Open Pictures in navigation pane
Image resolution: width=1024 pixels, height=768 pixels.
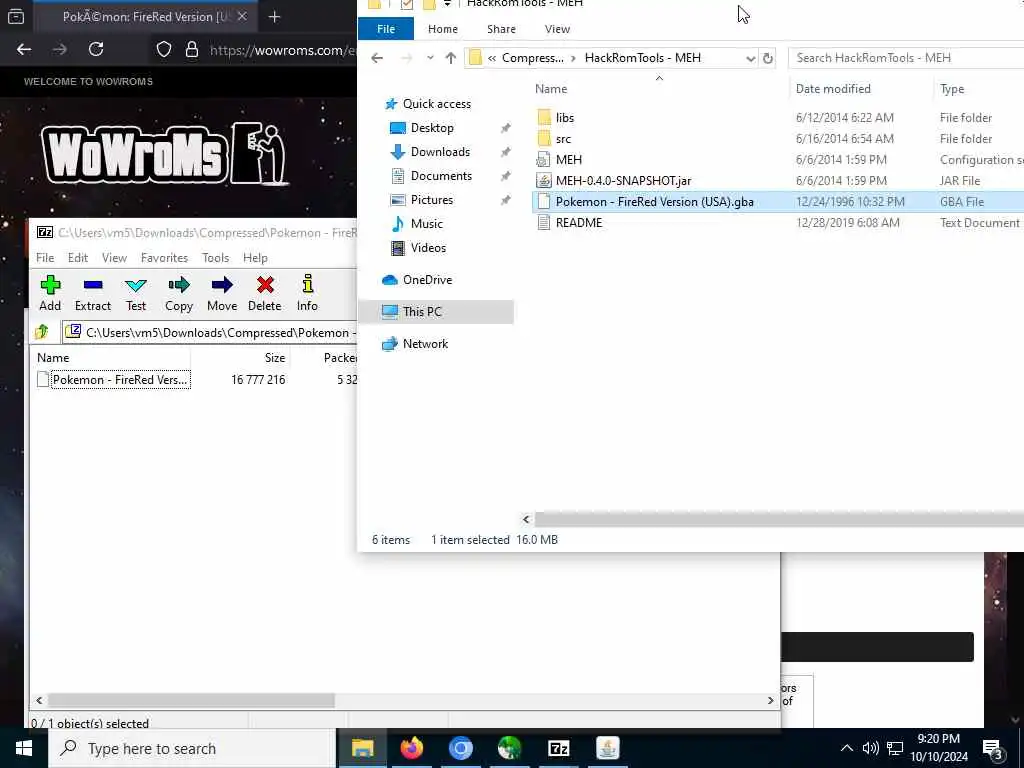[431, 200]
